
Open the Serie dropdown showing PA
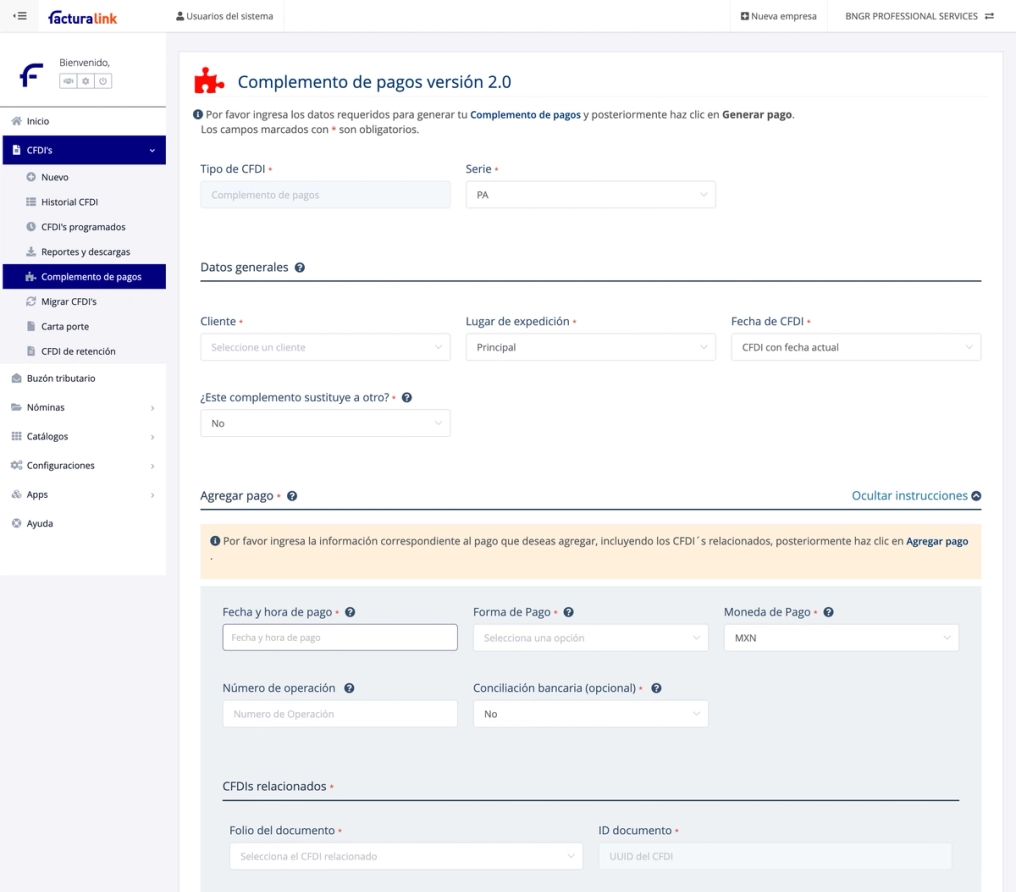(x=590, y=195)
